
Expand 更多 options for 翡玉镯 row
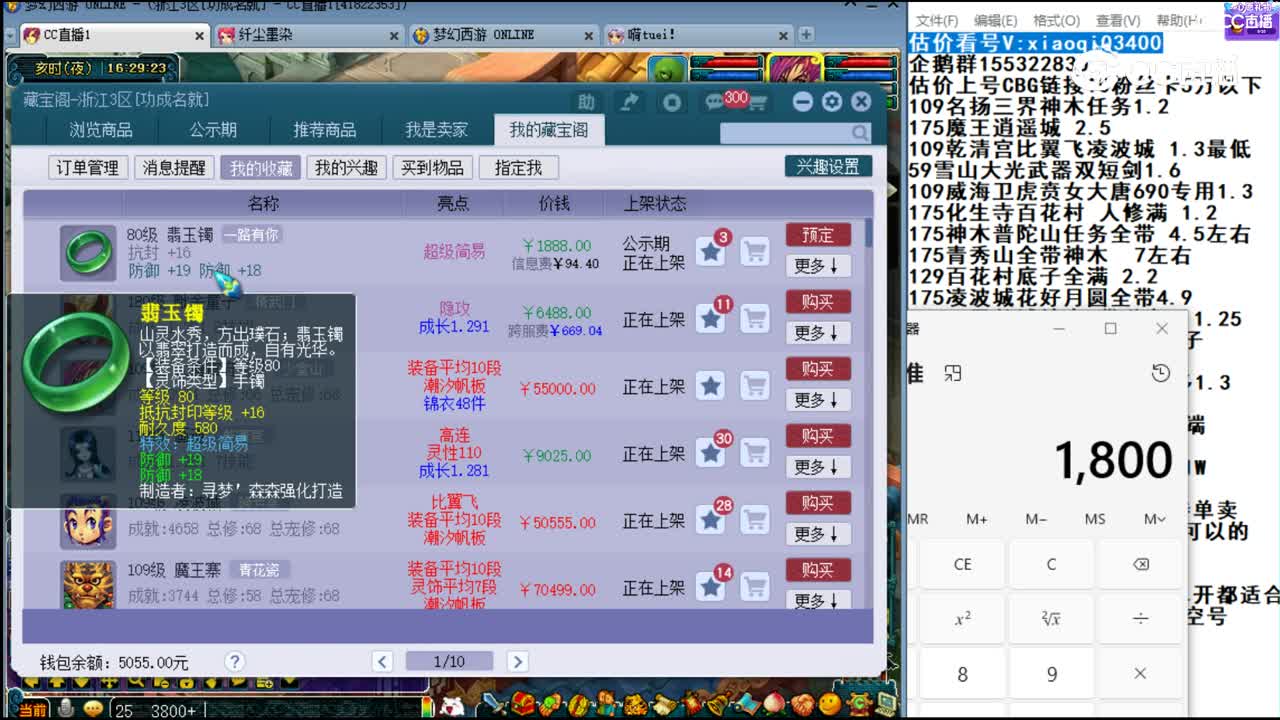pyautogui.click(x=817, y=266)
